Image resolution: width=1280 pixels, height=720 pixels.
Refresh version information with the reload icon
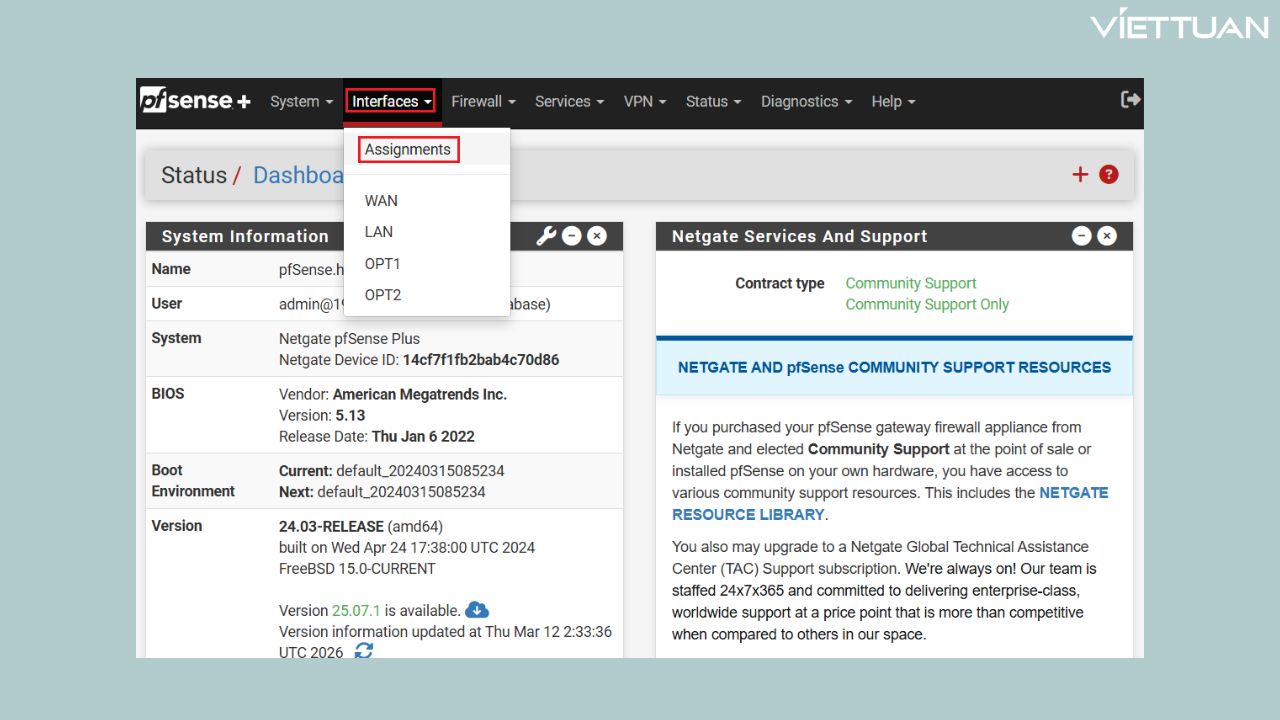[x=364, y=651]
